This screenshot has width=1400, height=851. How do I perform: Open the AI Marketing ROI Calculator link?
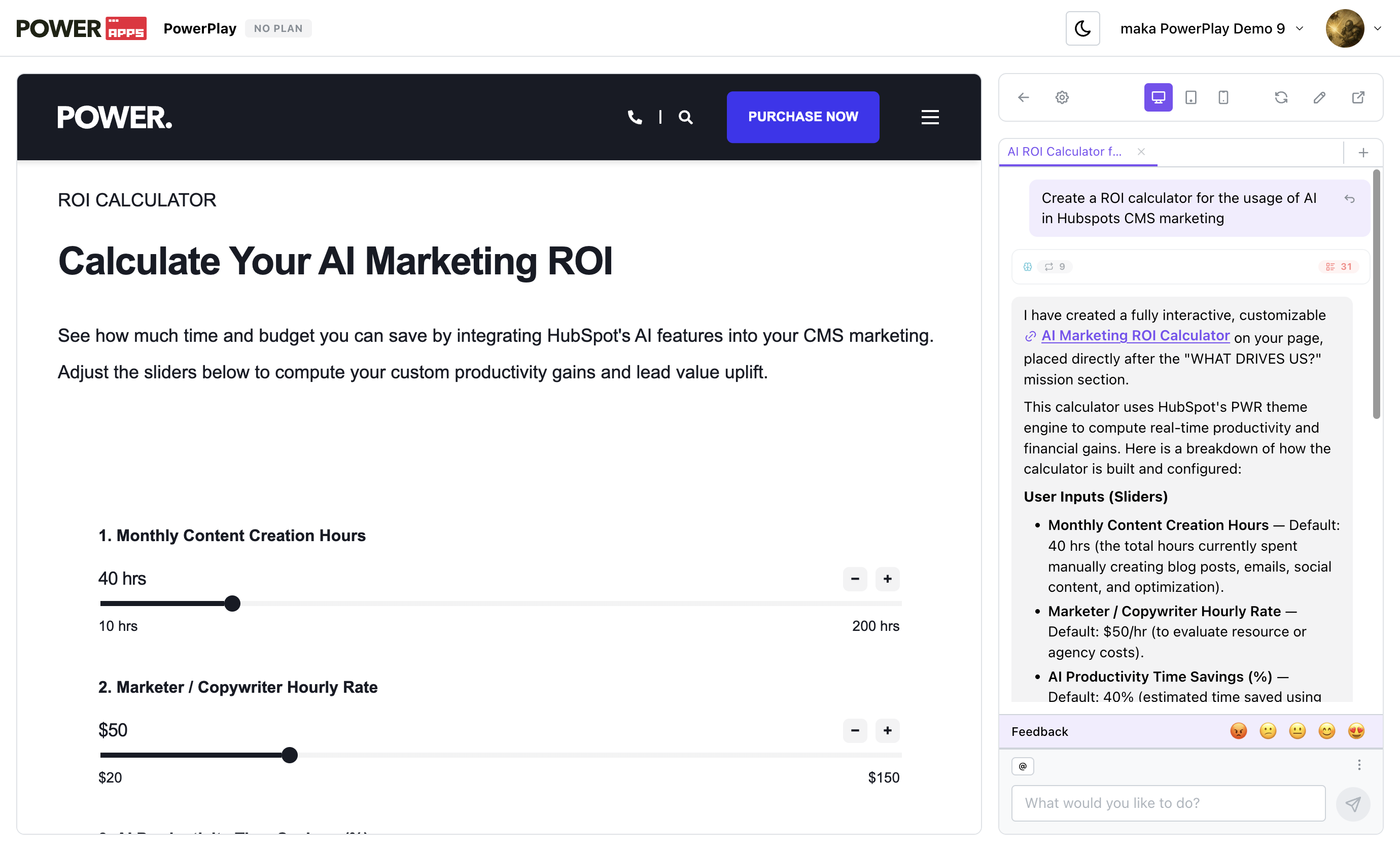[1135, 336]
